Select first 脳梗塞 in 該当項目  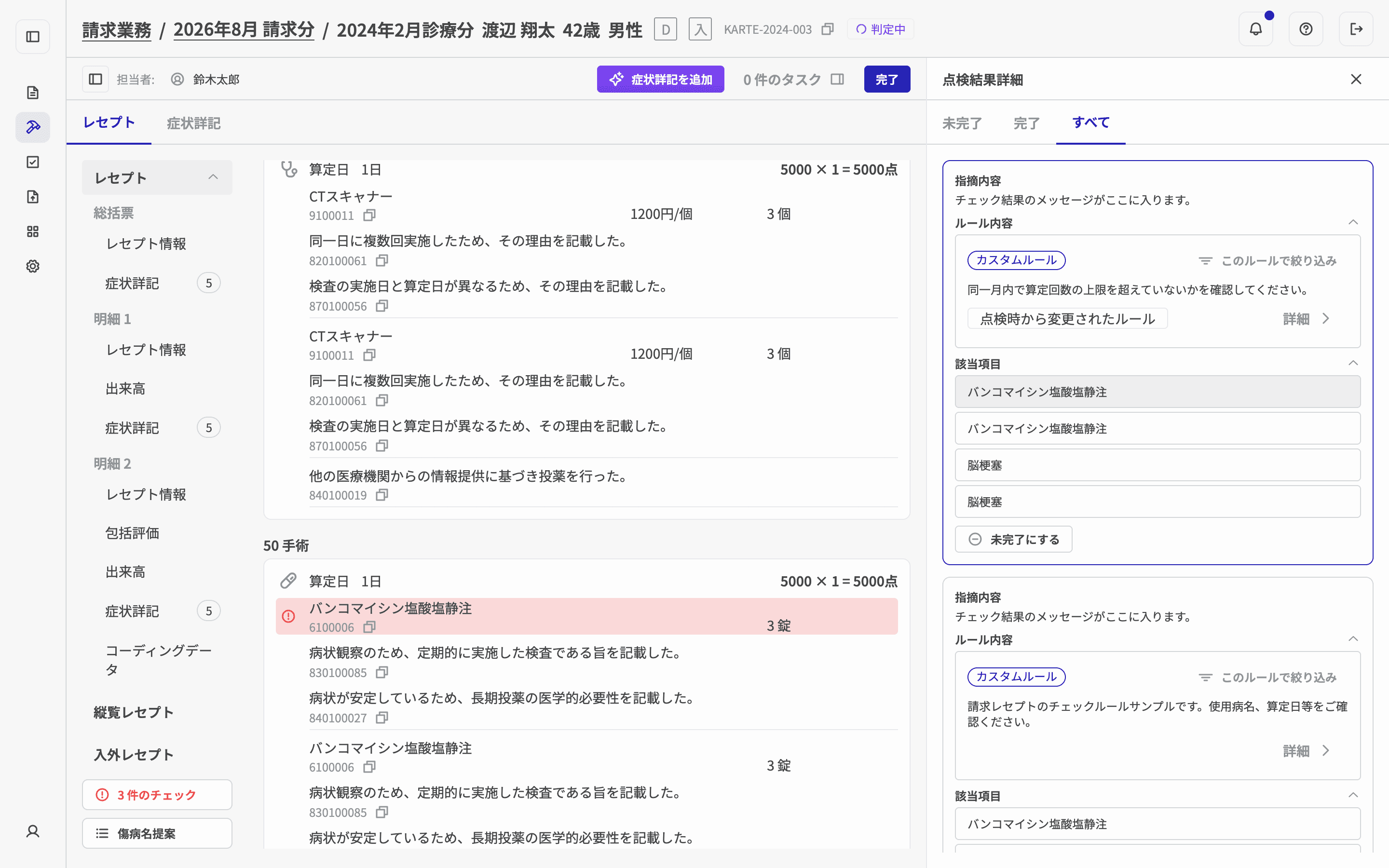(1157, 465)
